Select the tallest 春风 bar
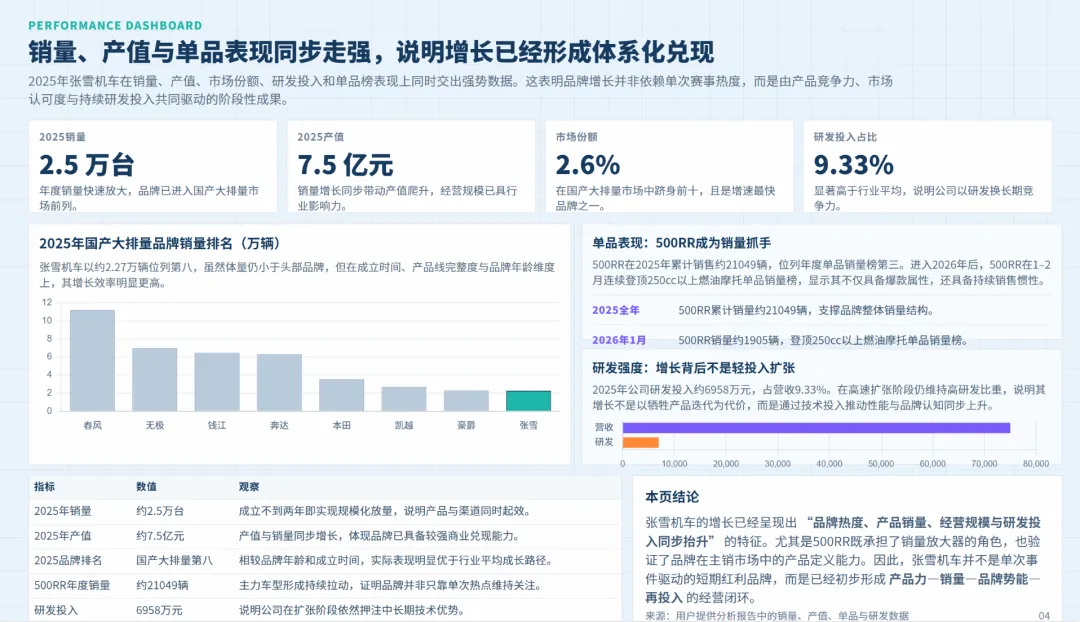The image size is (1080, 622). pos(92,360)
